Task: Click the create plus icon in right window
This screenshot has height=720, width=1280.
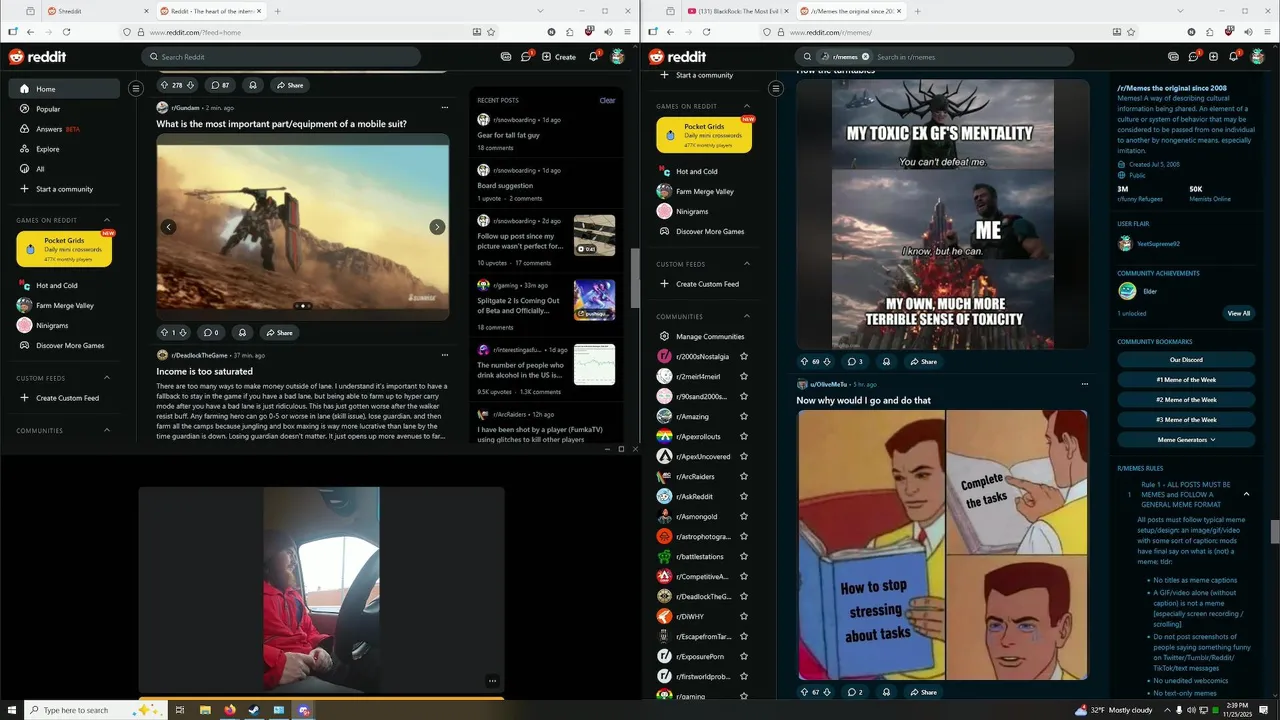Action: (1213, 57)
